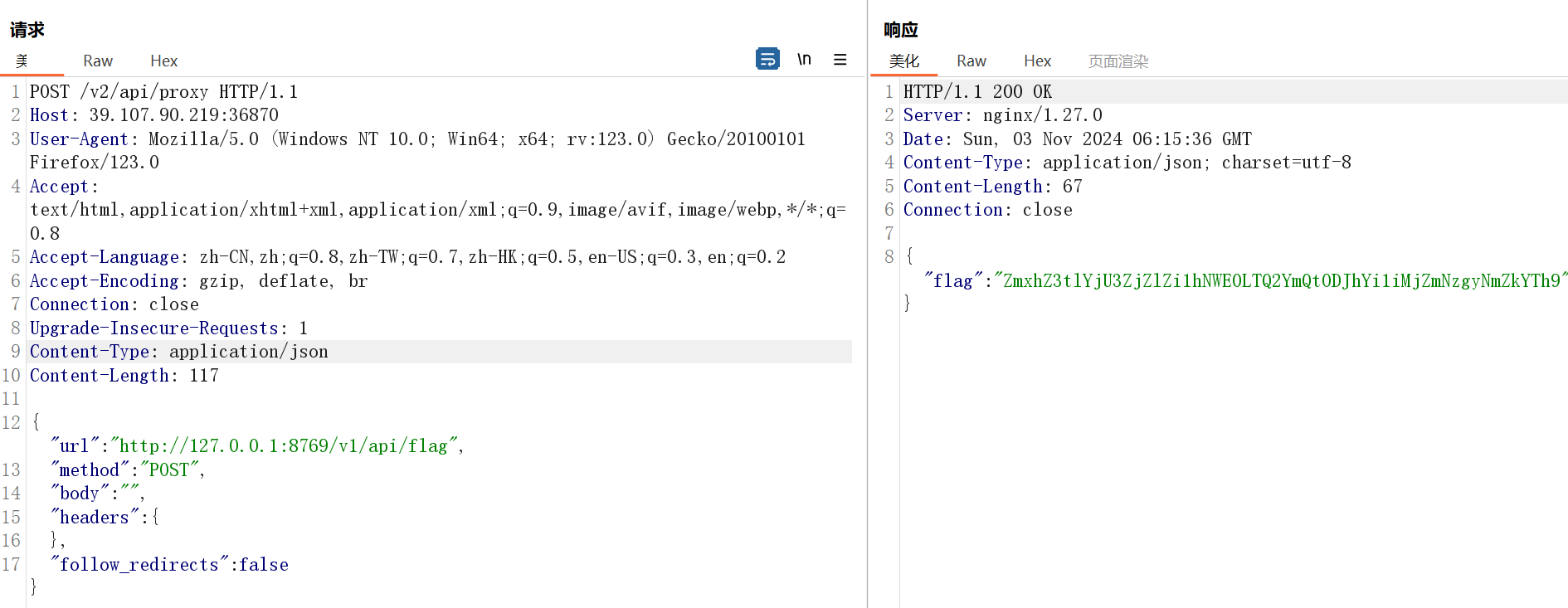Toggle the word wrap icon in request panel
Screen dimensions: 1568x608
pos(767,59)
